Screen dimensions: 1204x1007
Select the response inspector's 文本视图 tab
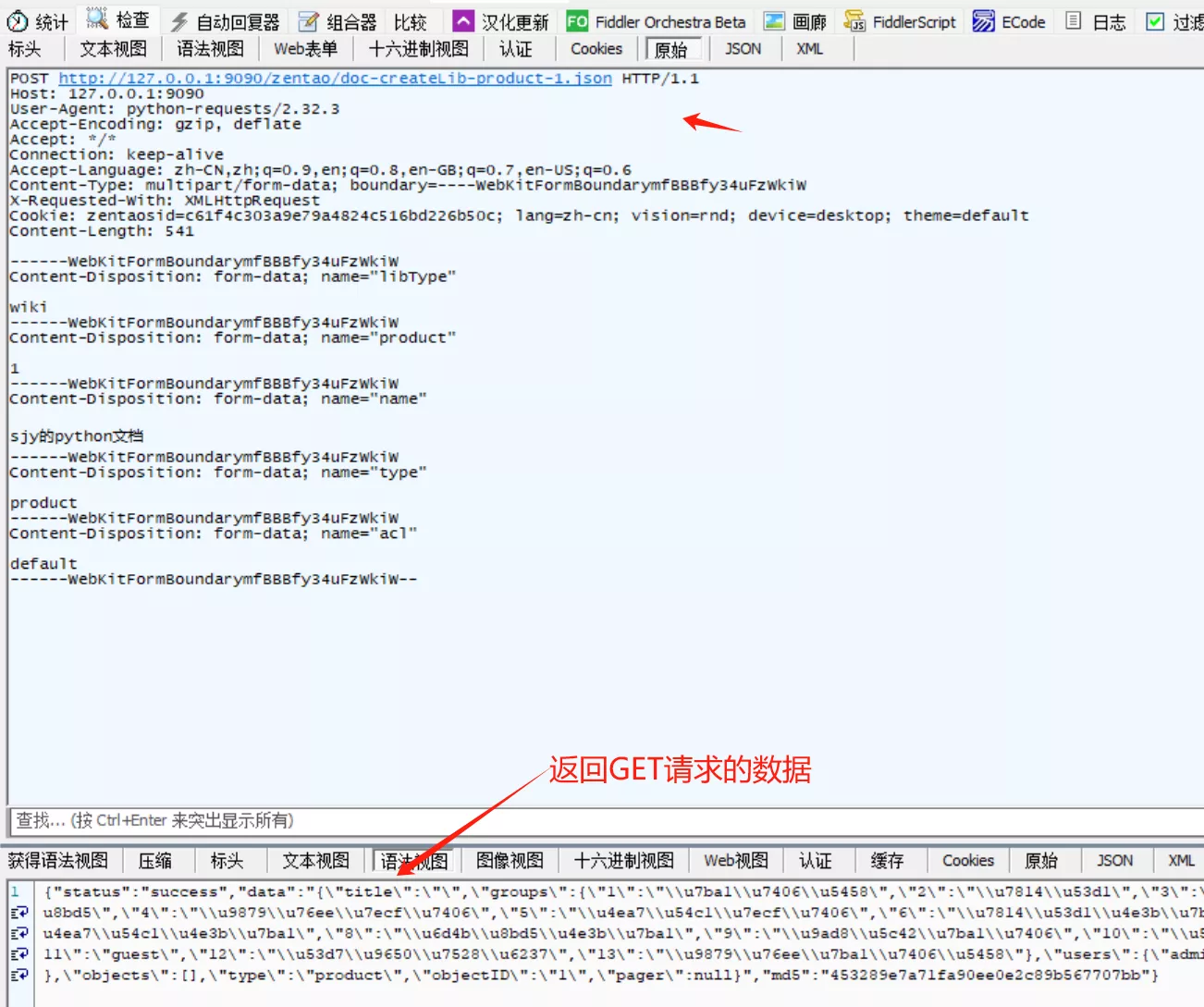point(316,861)
